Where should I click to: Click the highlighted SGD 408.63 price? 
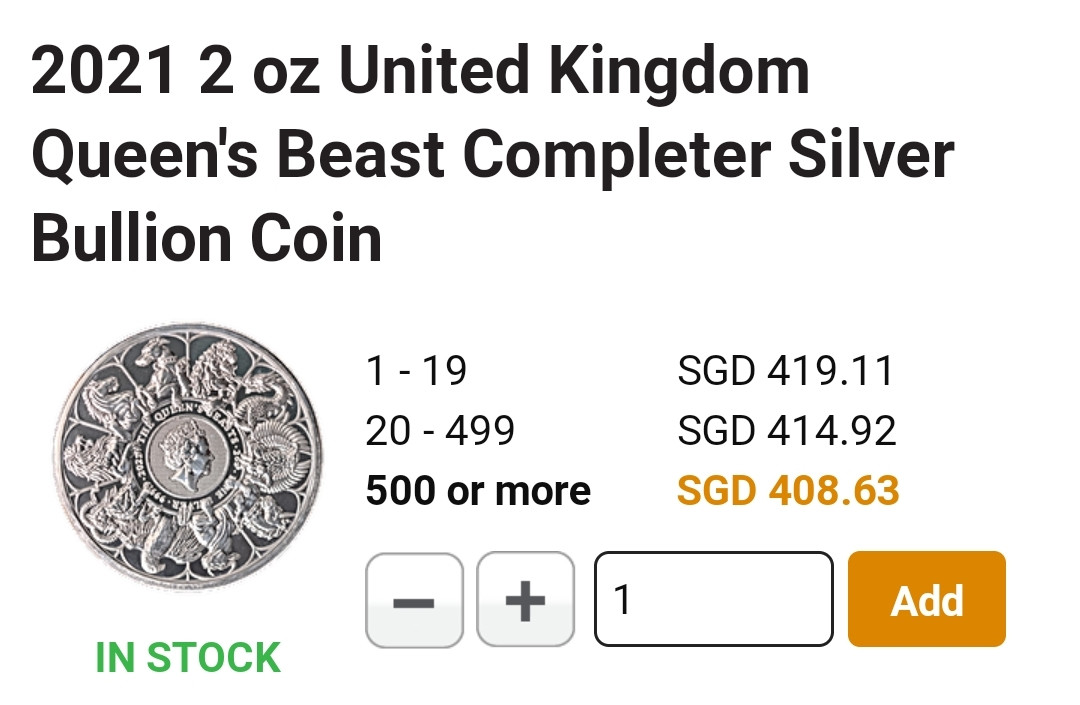point(788,491)
